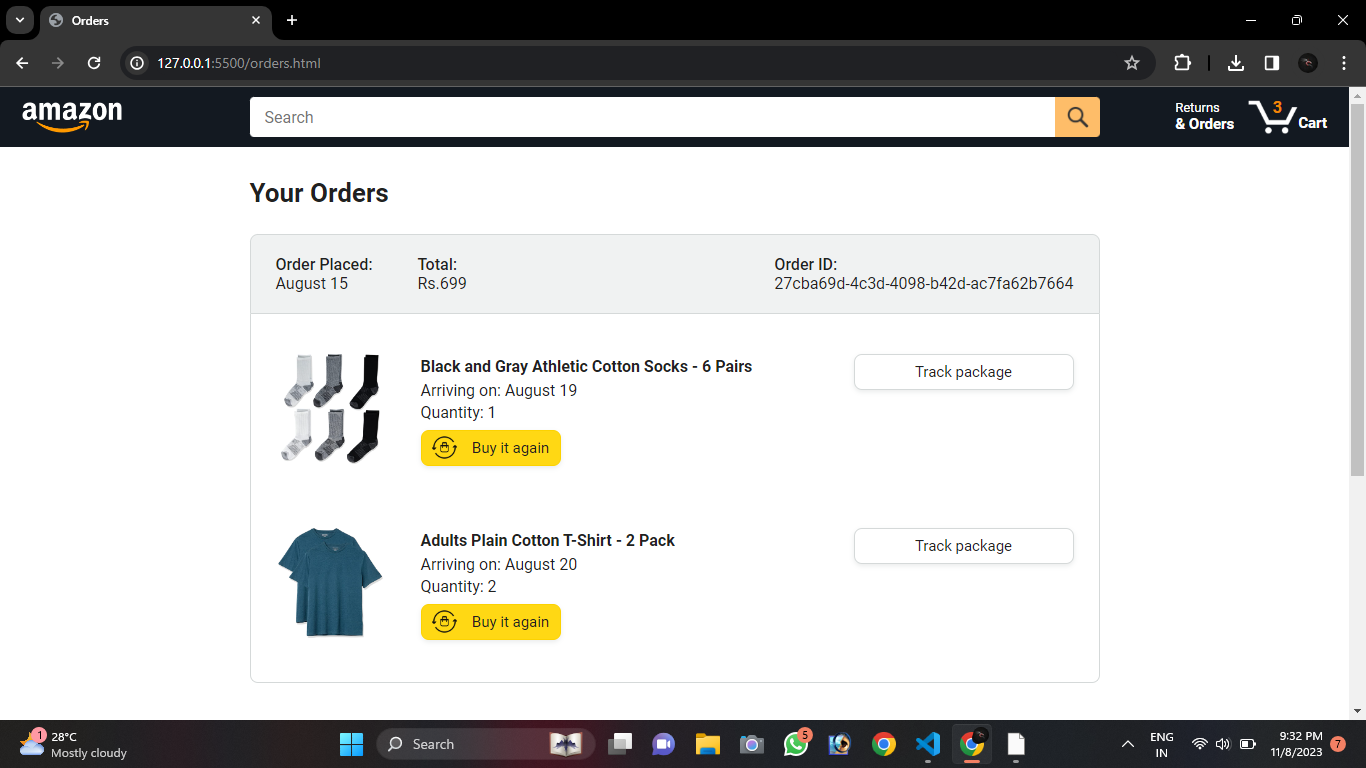The height and width of the screenshot is (768, 1366).
Task: Expand hidden system tray icons
Action: [x=1128, y=744]
